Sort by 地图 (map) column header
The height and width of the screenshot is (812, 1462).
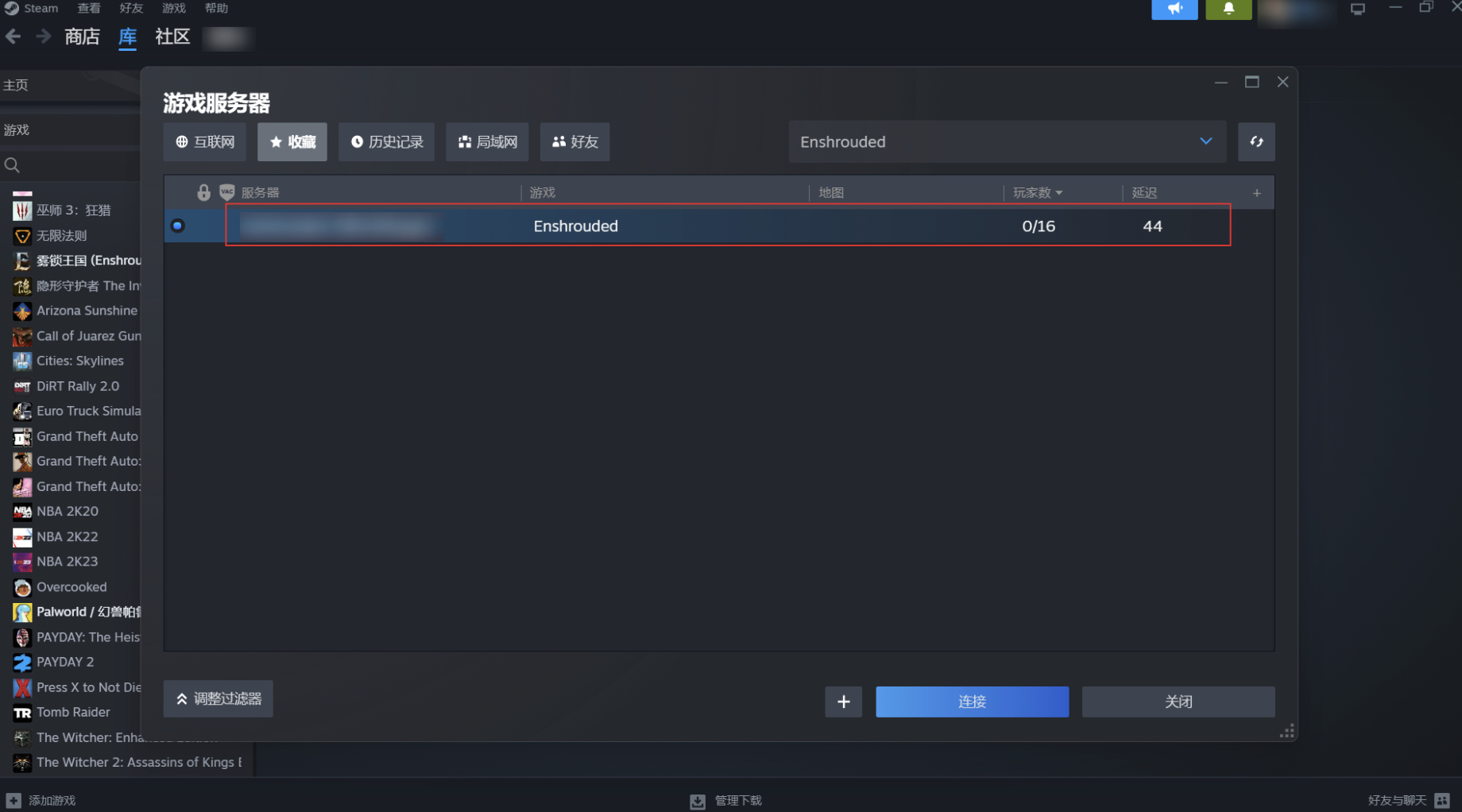830,192
